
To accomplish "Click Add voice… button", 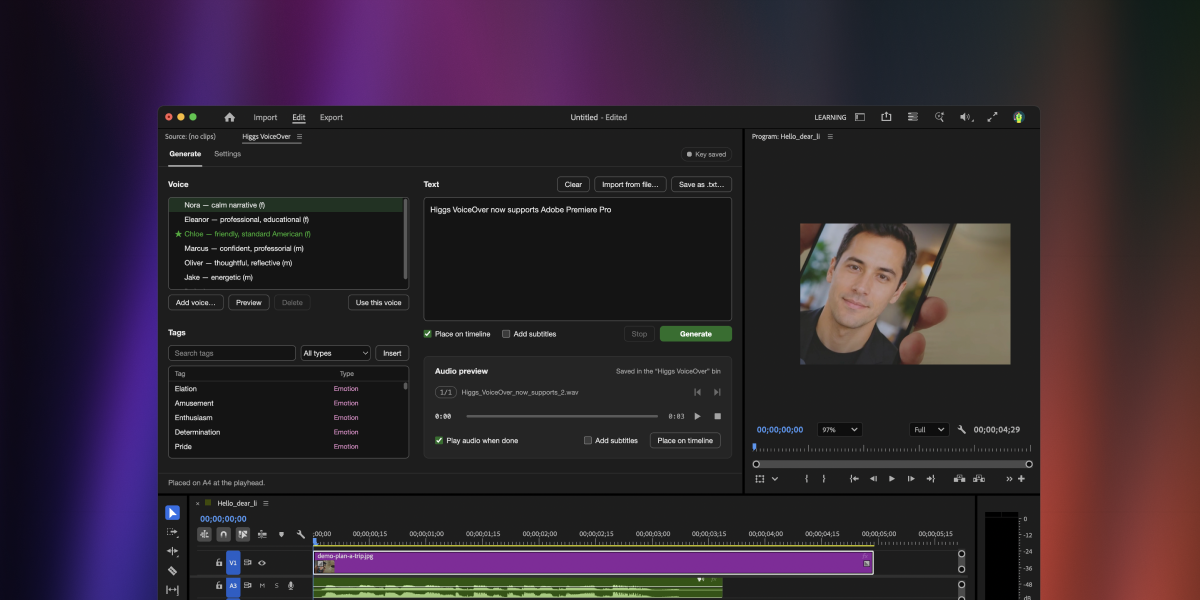I will click(x=196, y=302).
